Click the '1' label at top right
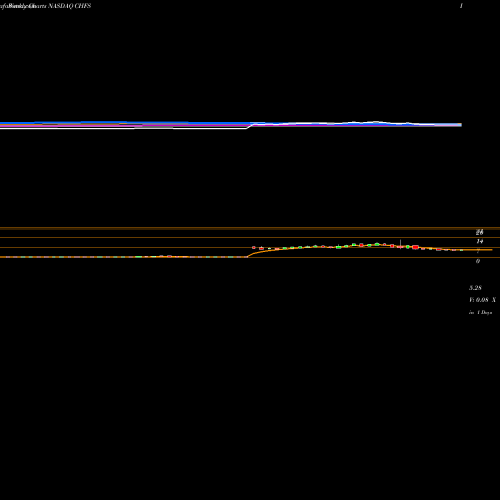The height and width of the screenshot is (500, 500). coord(461,6)
